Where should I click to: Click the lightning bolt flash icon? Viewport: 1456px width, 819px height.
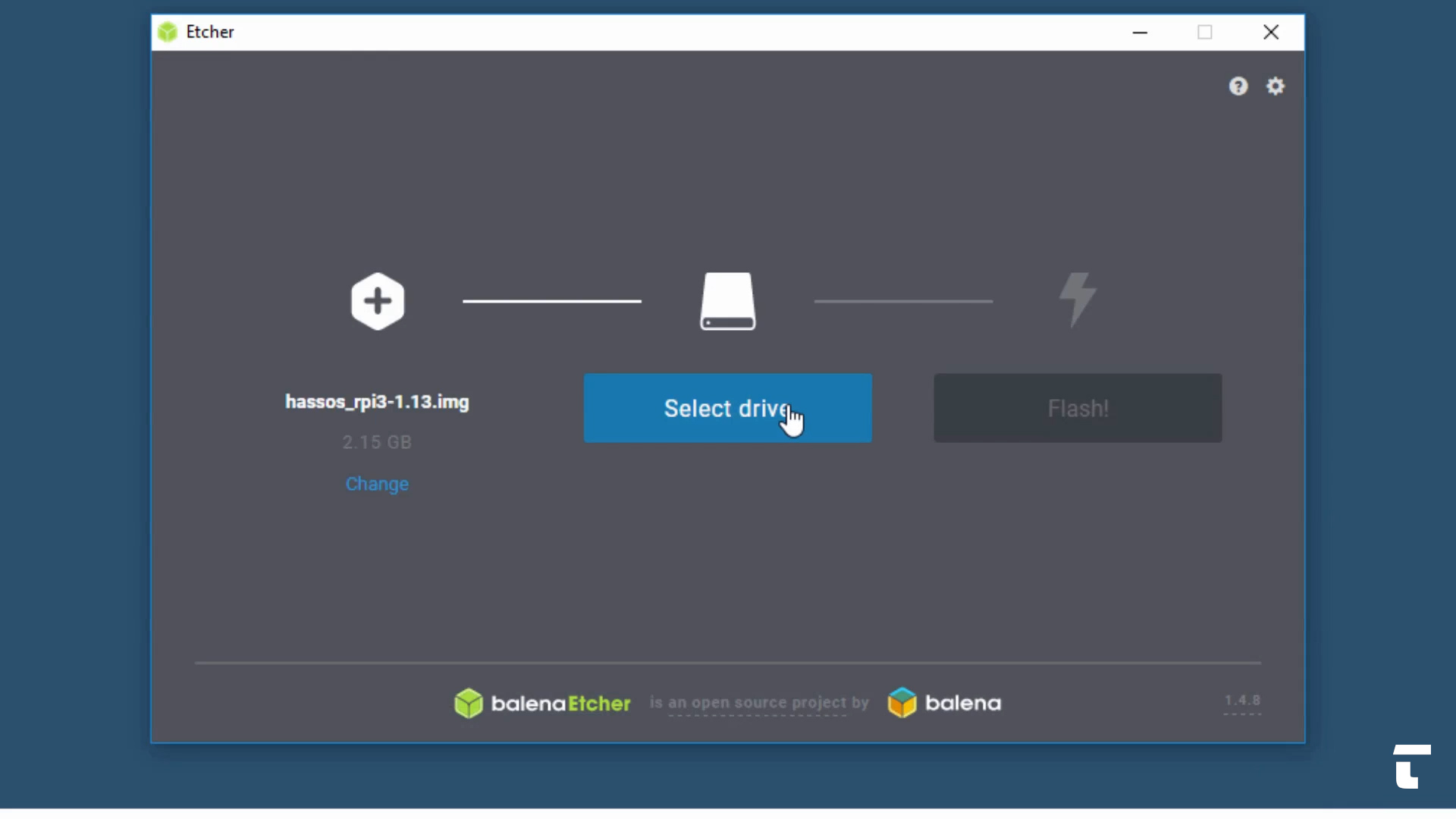pyautogui.click(x=1078, y=299)
